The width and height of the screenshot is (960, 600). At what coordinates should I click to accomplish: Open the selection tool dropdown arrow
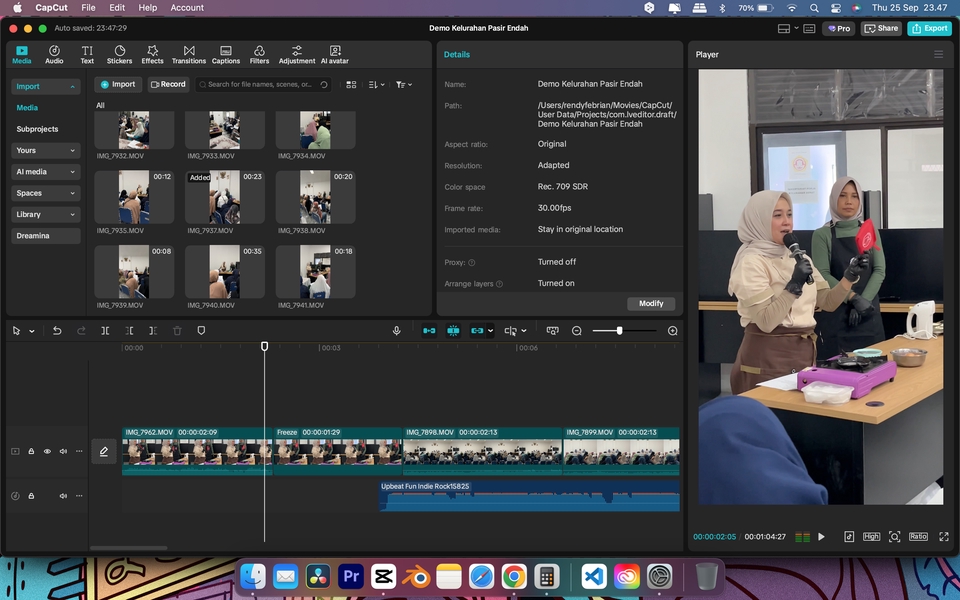29,330
